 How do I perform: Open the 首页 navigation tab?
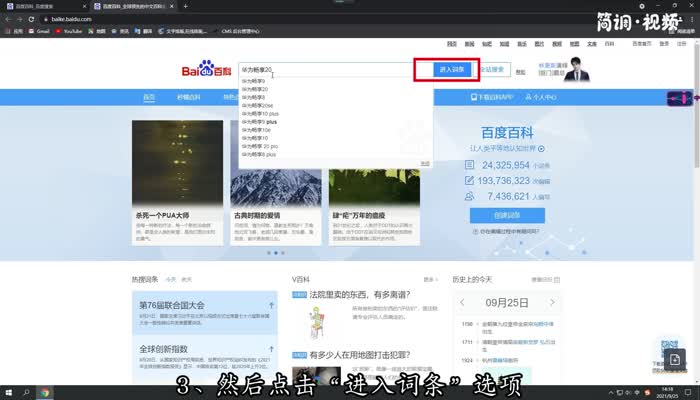[x=149, y=97]
